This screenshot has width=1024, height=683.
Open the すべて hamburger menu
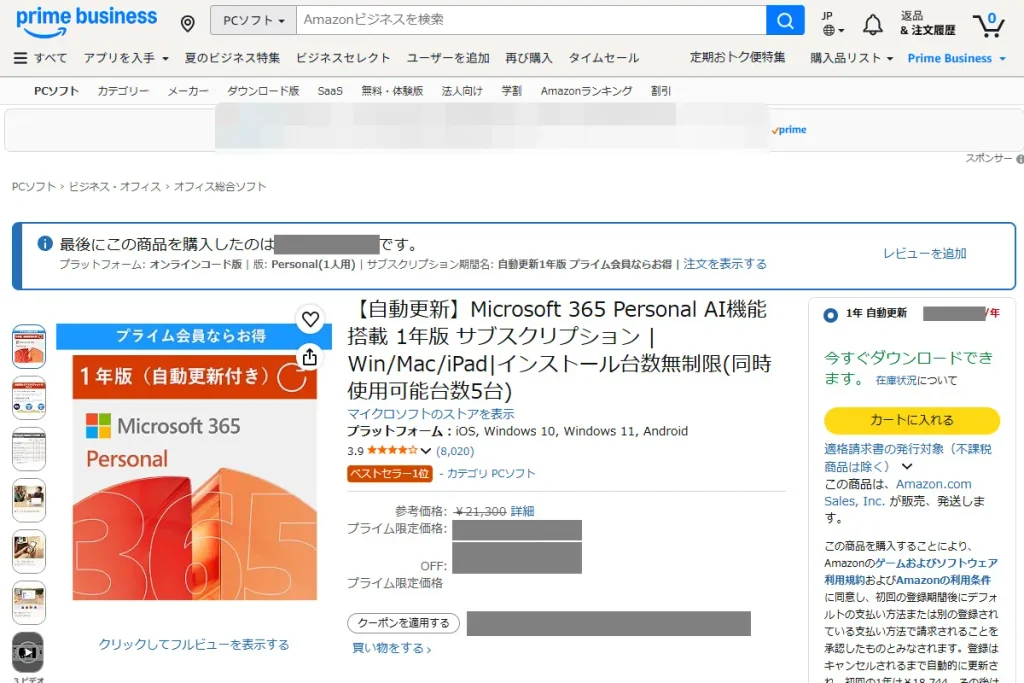[x=40, y=58]
